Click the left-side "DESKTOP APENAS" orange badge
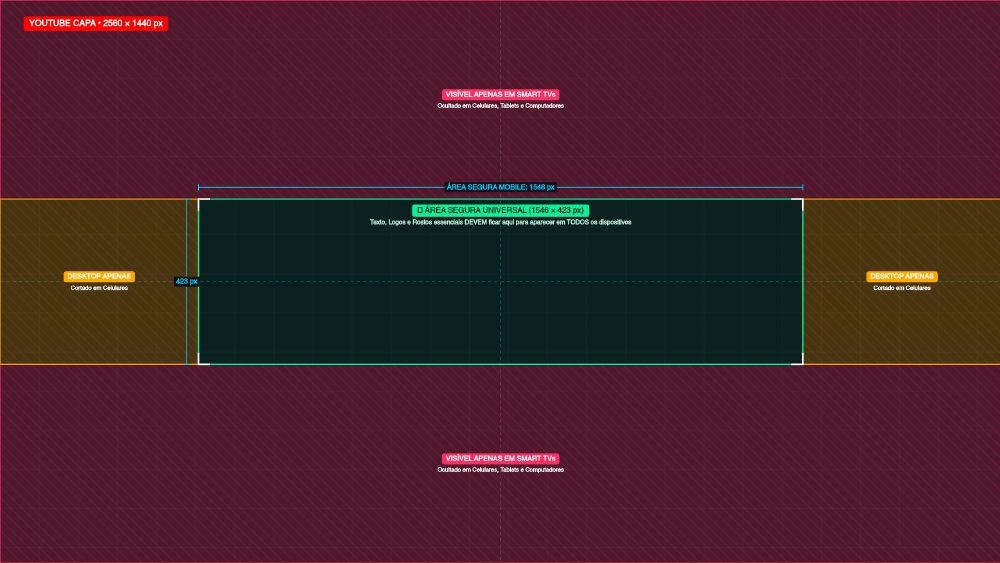The image size is (1000, 563). [99, 276]
